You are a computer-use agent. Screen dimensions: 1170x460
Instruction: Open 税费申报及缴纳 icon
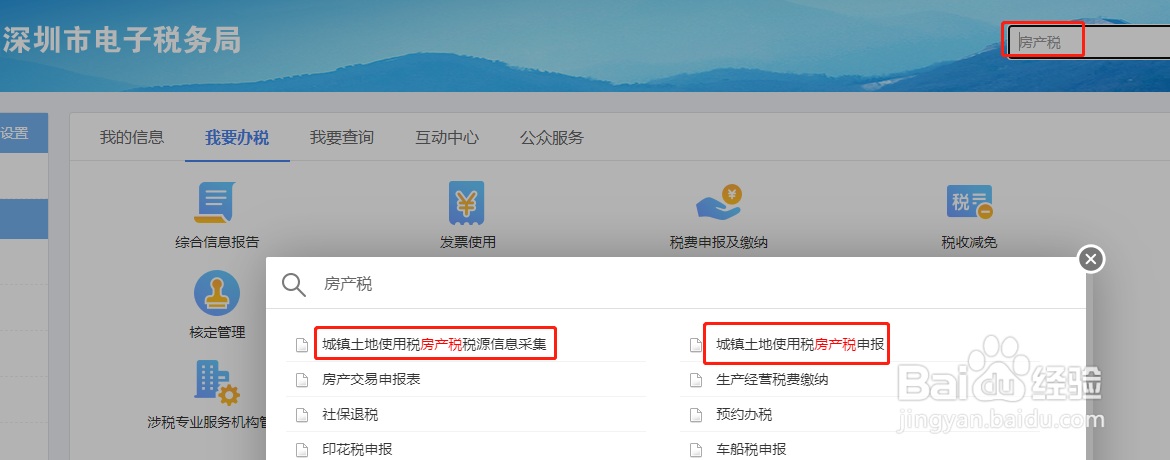719,202
